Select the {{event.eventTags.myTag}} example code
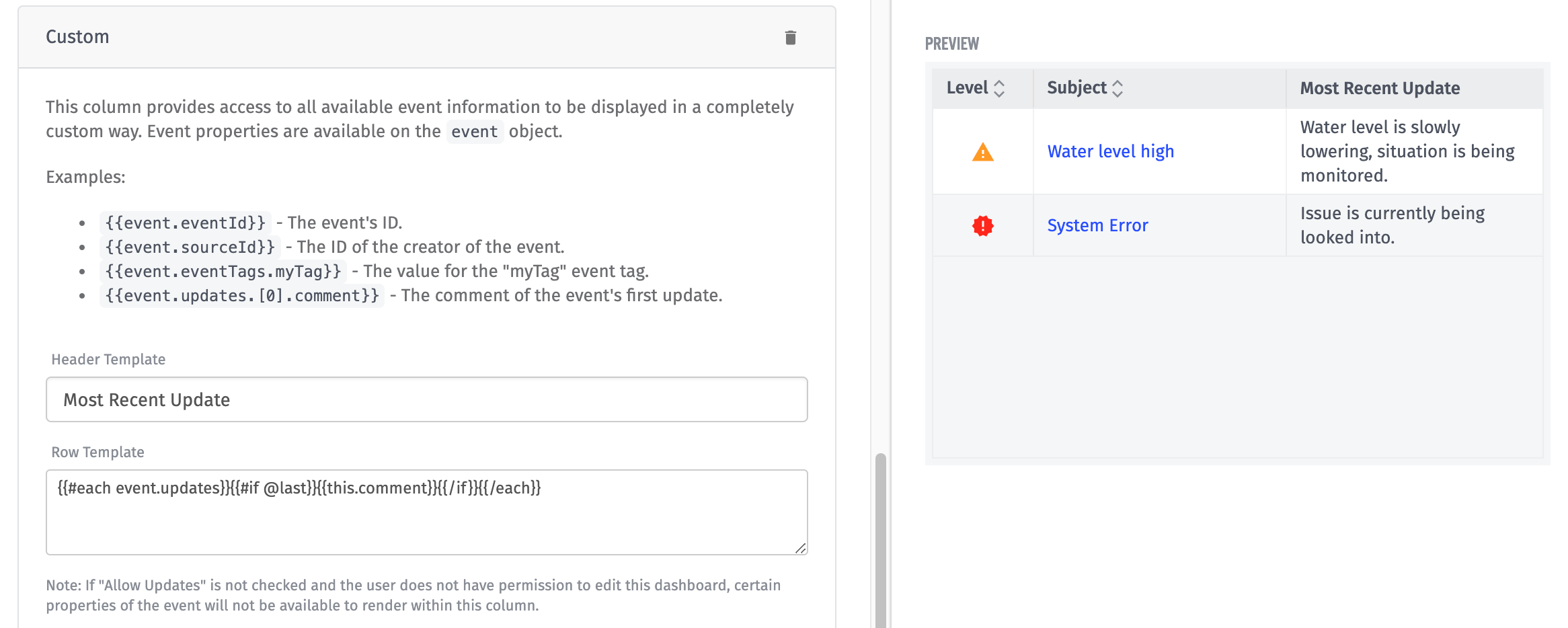 pos(223,272)
